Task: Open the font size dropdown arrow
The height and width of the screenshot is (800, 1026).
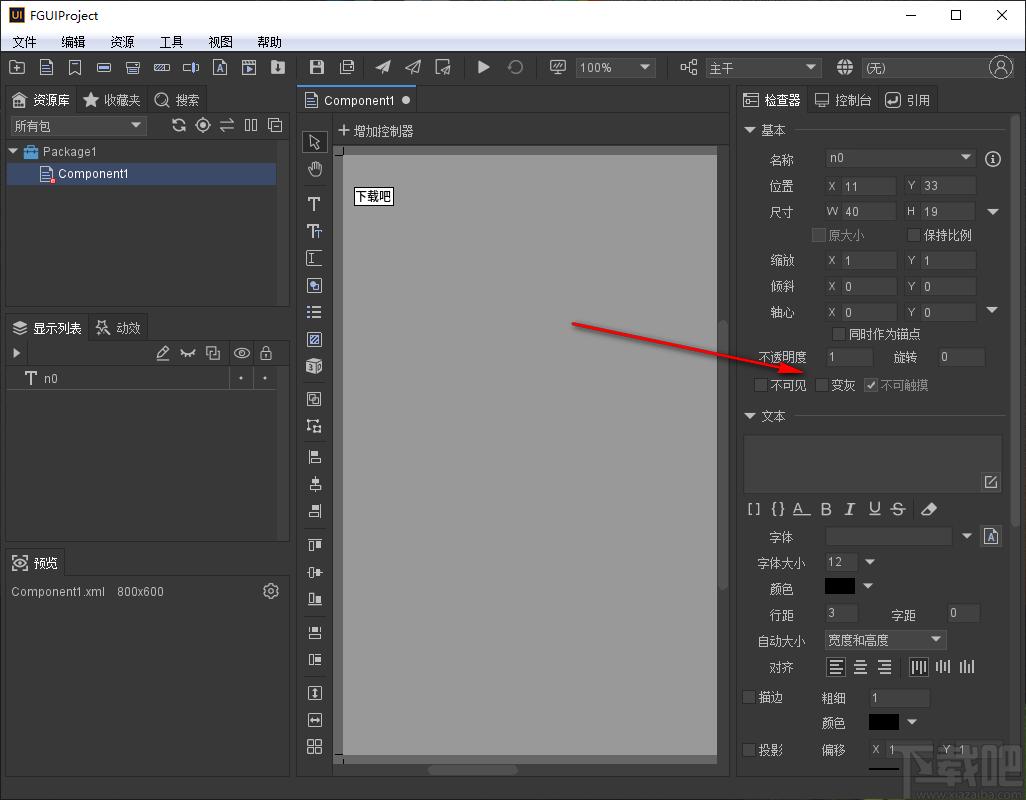Action: [x=870, y=562]
